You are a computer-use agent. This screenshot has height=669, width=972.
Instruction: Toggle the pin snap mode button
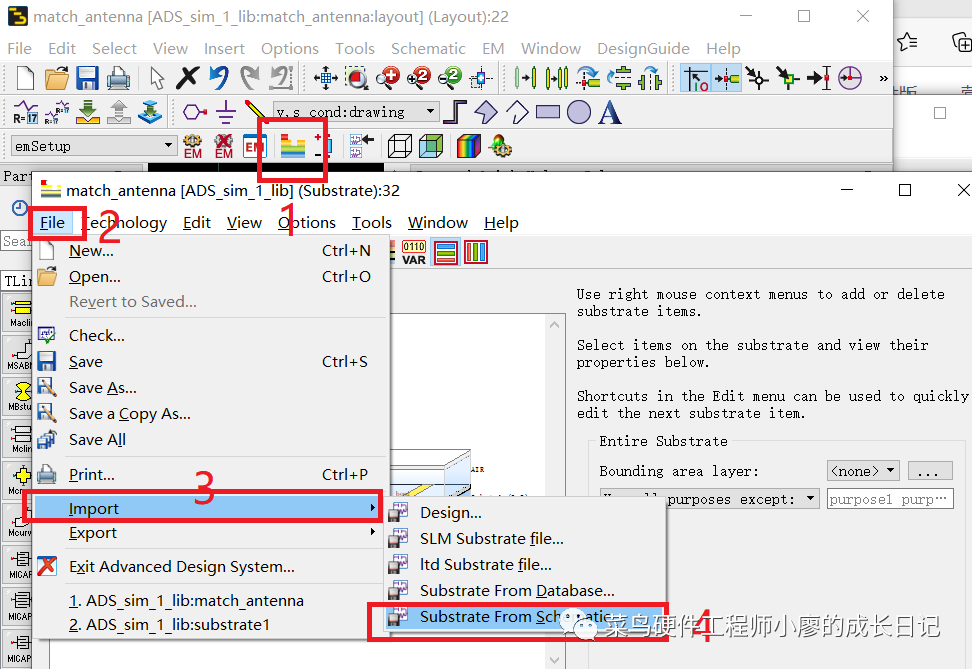tap(727, 78)
